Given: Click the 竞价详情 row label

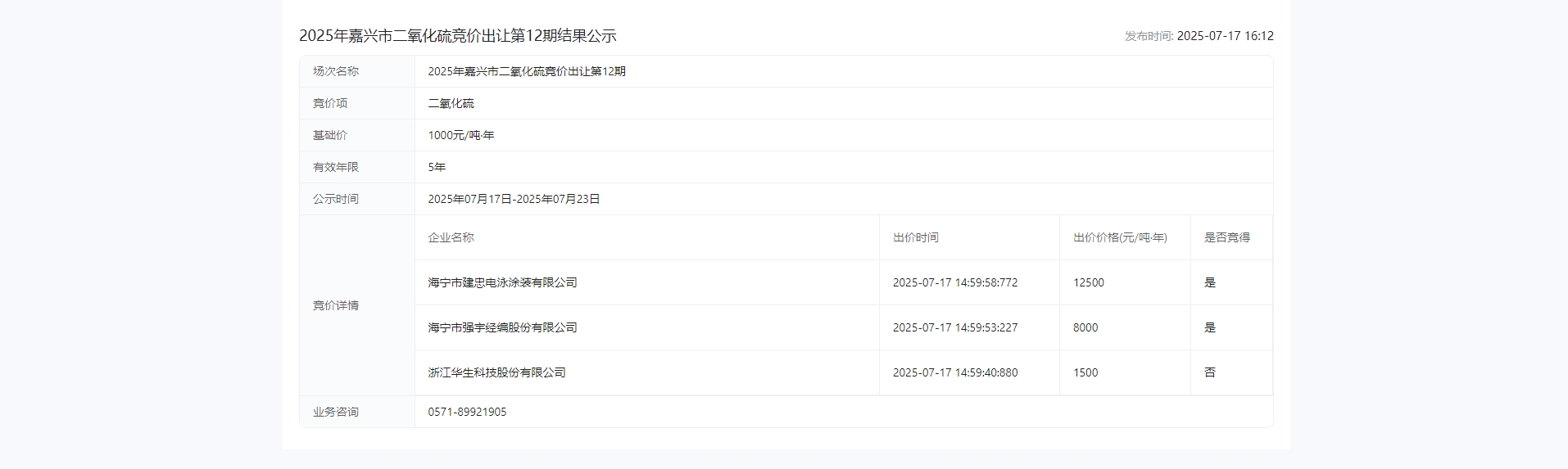Looking at the screenshot, I should 336,305.
